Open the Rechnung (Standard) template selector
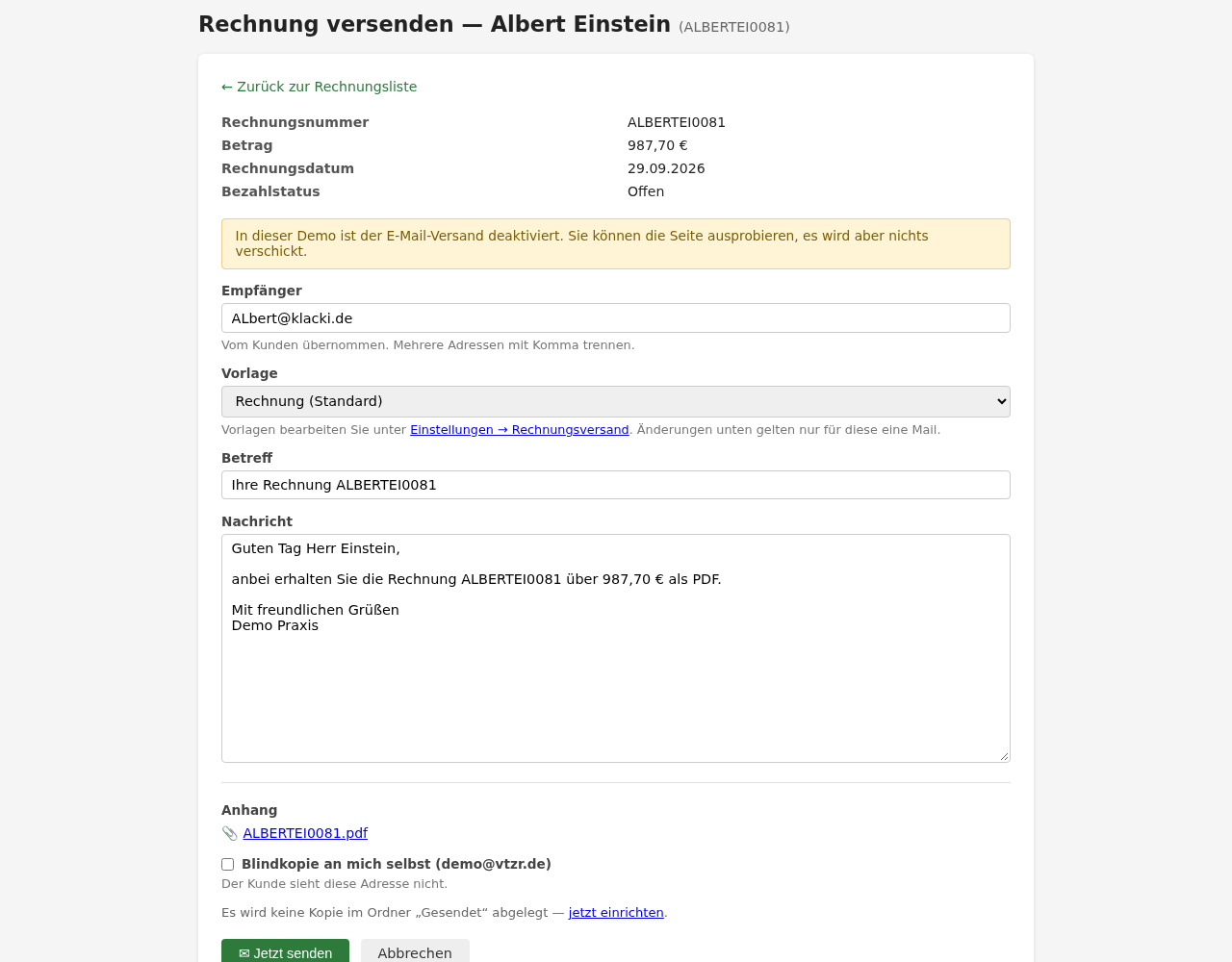 (616, 401)
